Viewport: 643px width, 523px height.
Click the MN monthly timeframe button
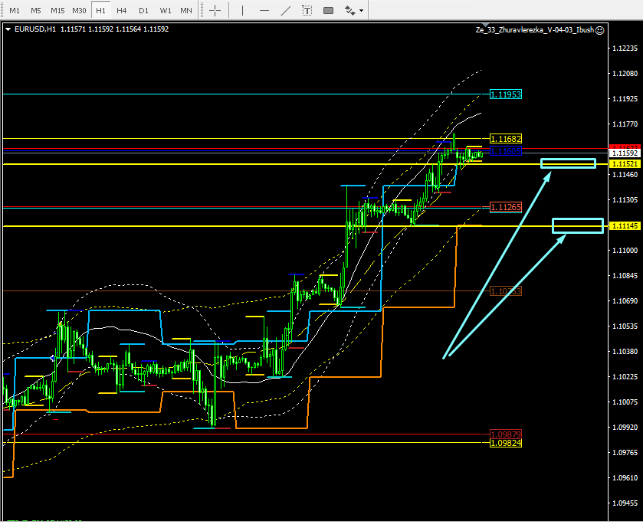(x=187, y=10)
